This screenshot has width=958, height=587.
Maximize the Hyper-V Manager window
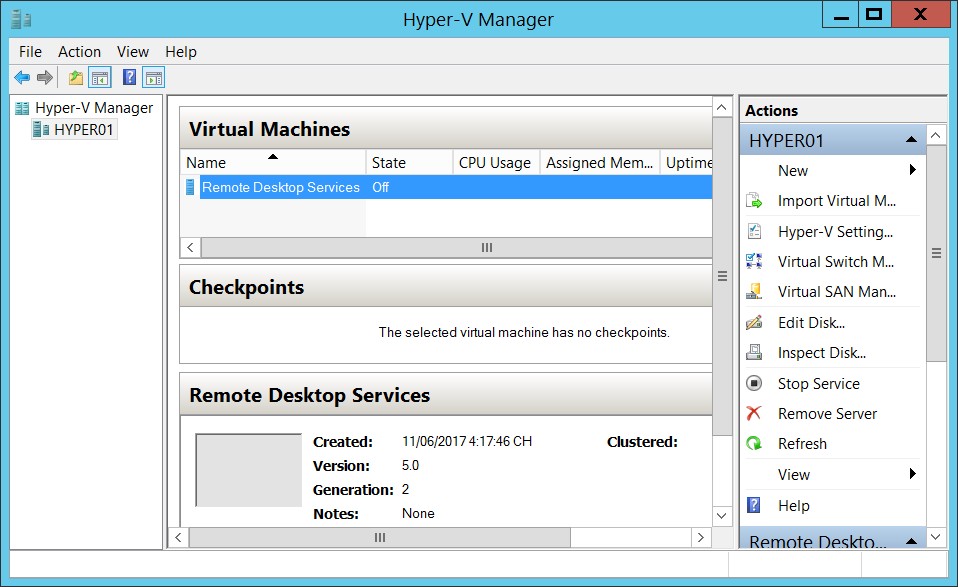click(874, 15)
